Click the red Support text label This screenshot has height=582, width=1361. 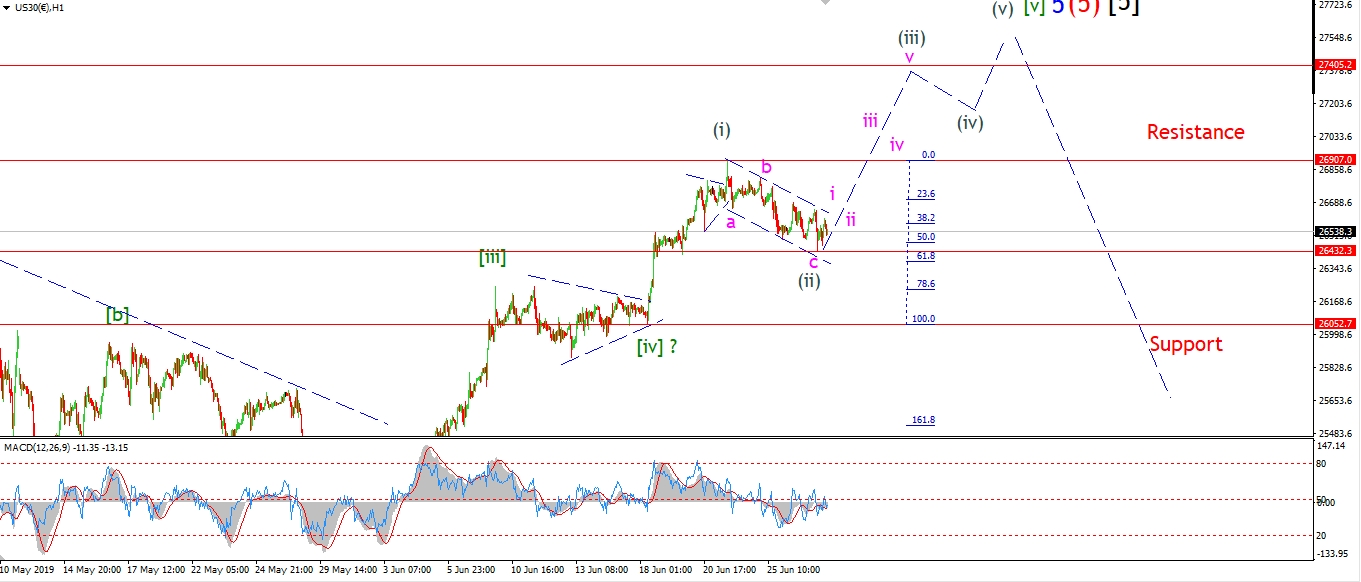(1185, 344)
